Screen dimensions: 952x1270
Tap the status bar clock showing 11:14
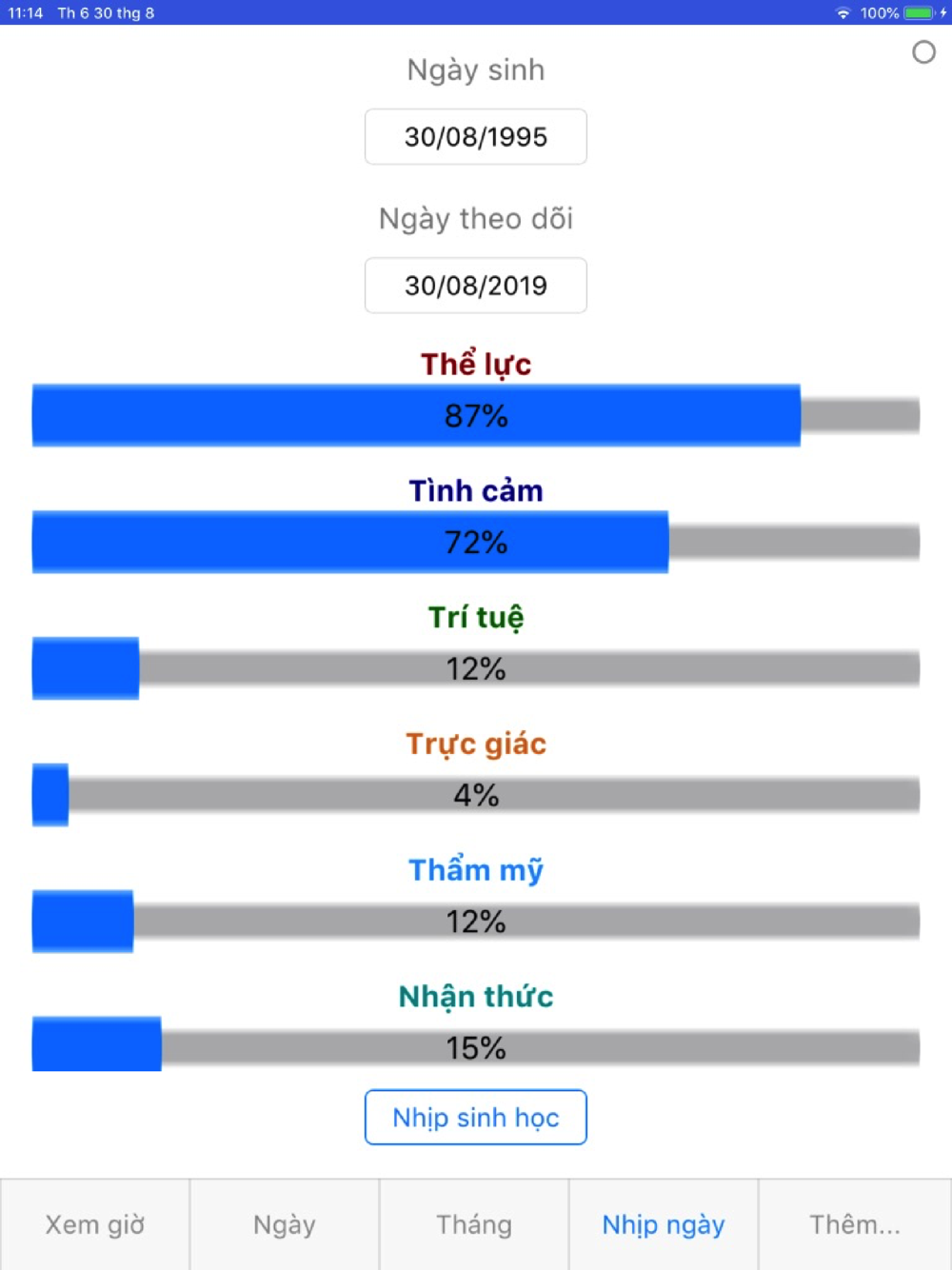[26, 13]
